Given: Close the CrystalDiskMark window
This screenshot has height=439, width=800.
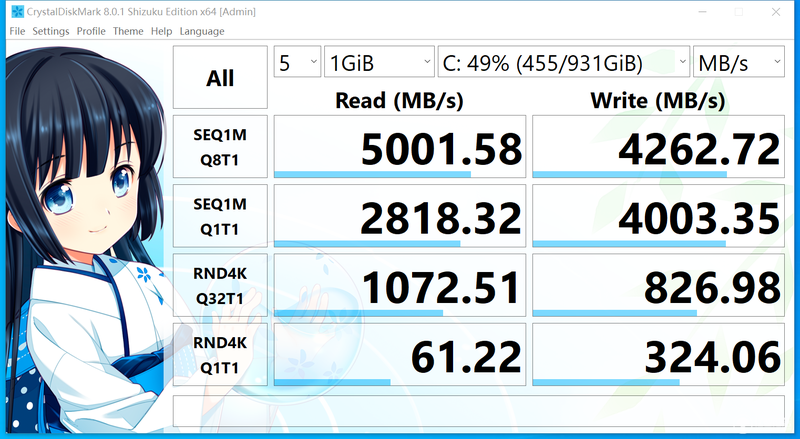Looking at the screenshot, I should coord(776,11).
